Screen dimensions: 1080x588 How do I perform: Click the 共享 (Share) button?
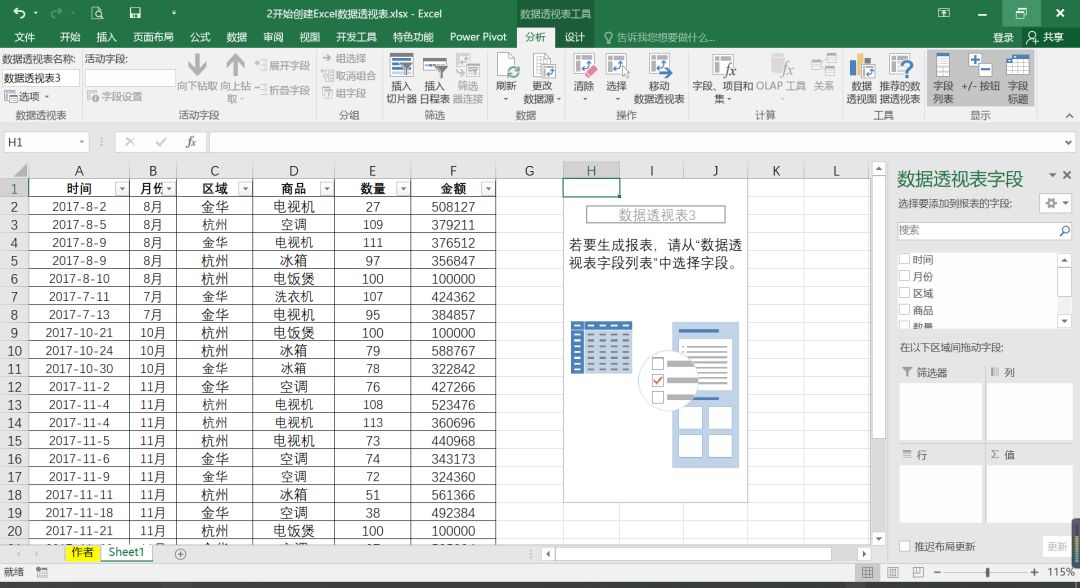tap(1045, 37)
